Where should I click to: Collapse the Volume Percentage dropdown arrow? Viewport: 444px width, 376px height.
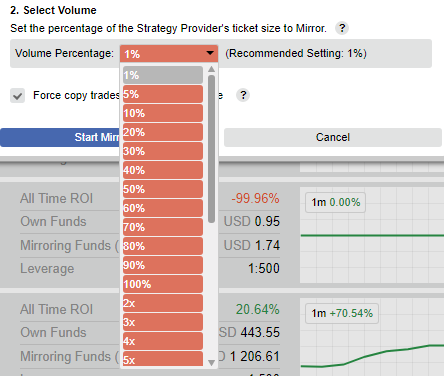(x=210, y=53)
